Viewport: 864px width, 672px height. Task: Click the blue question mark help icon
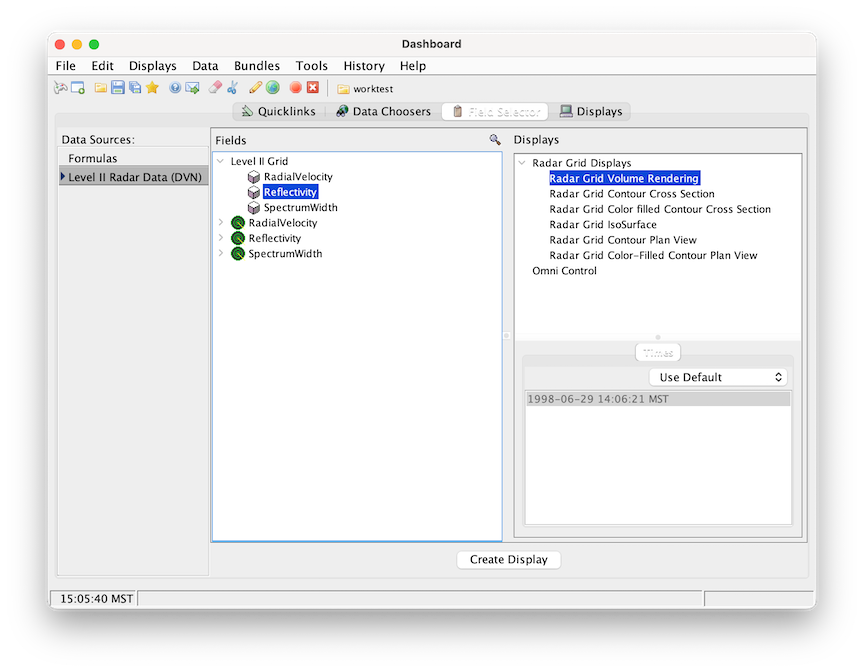tap(175, 88)
